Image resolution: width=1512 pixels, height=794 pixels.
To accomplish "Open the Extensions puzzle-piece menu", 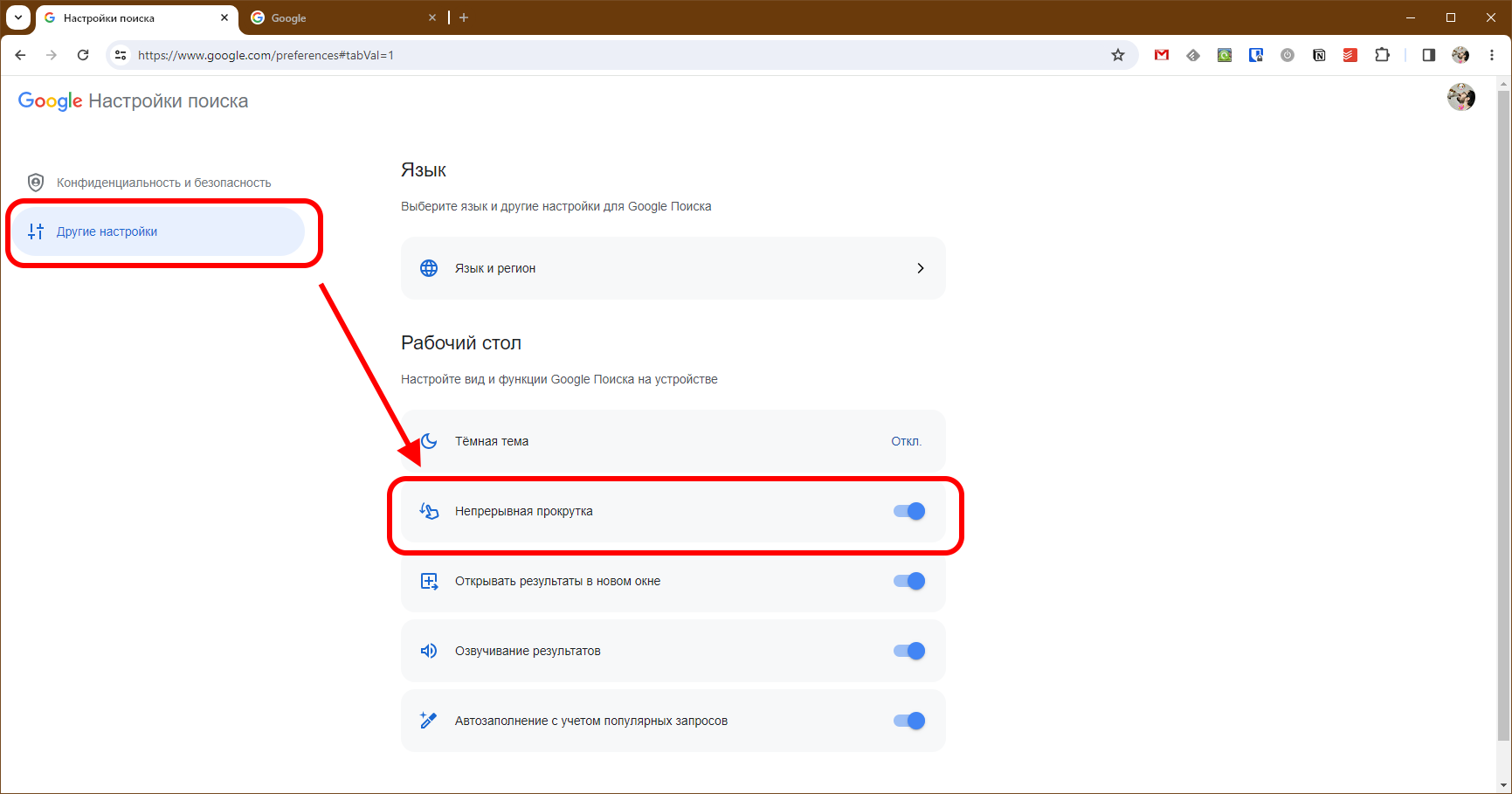I will click(x=1382, y=55).
